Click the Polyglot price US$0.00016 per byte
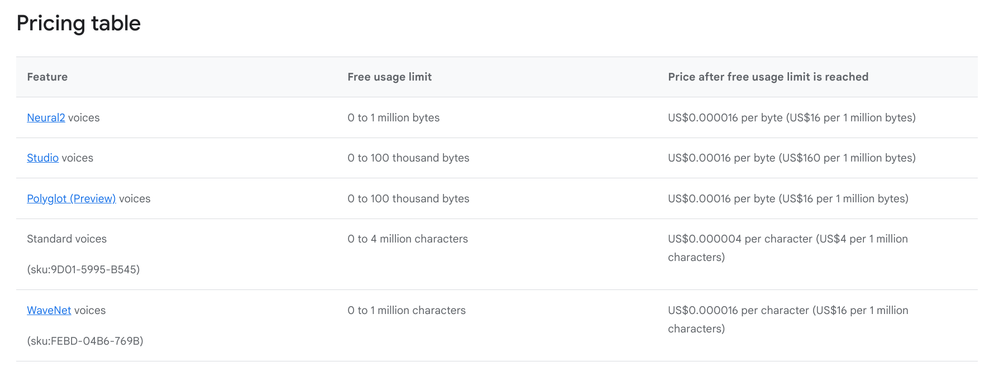Viewport: 999px width, 370px height. click(x=788, y=199)
